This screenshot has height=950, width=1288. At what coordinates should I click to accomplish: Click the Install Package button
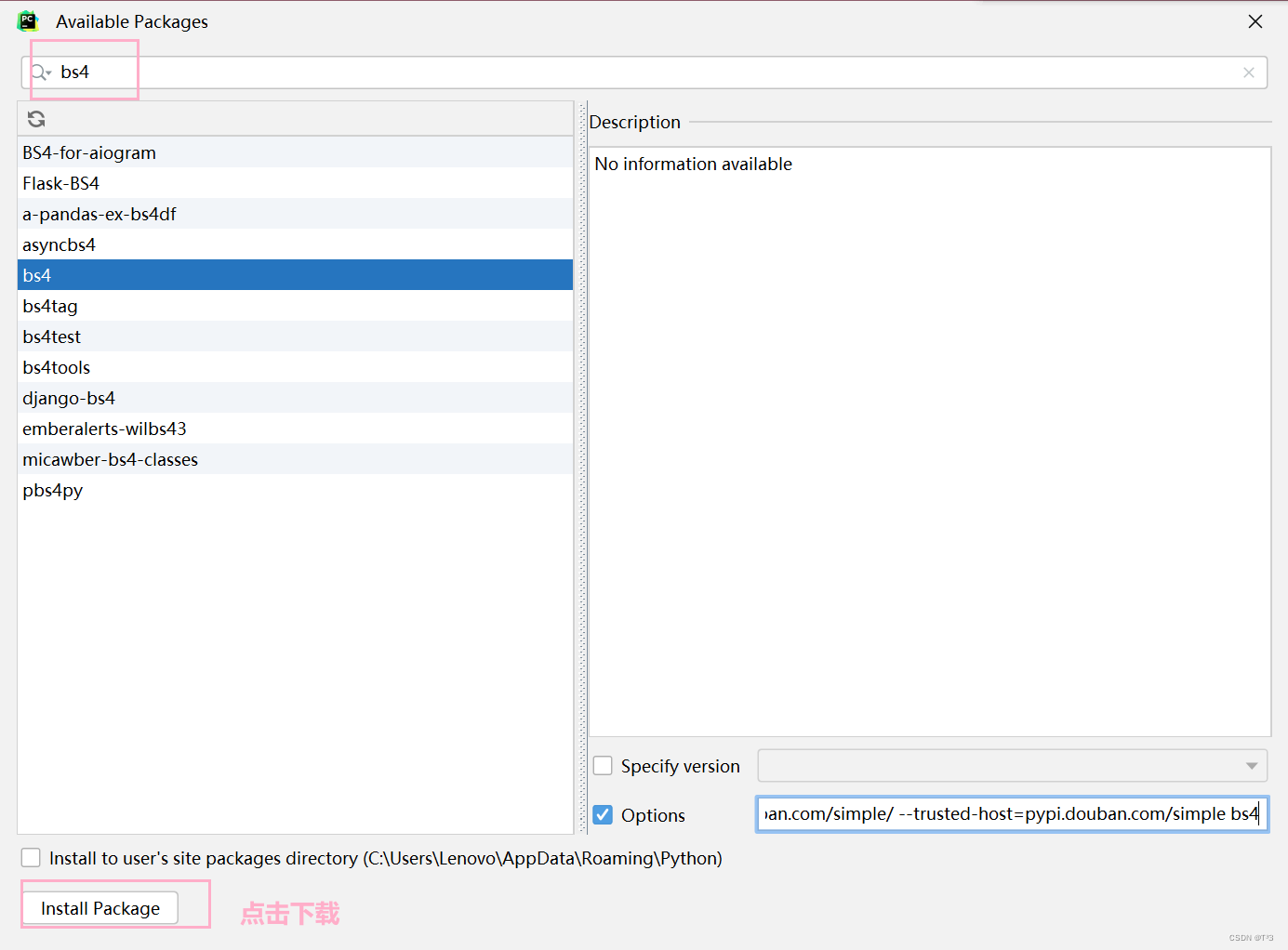pos(100,908)
